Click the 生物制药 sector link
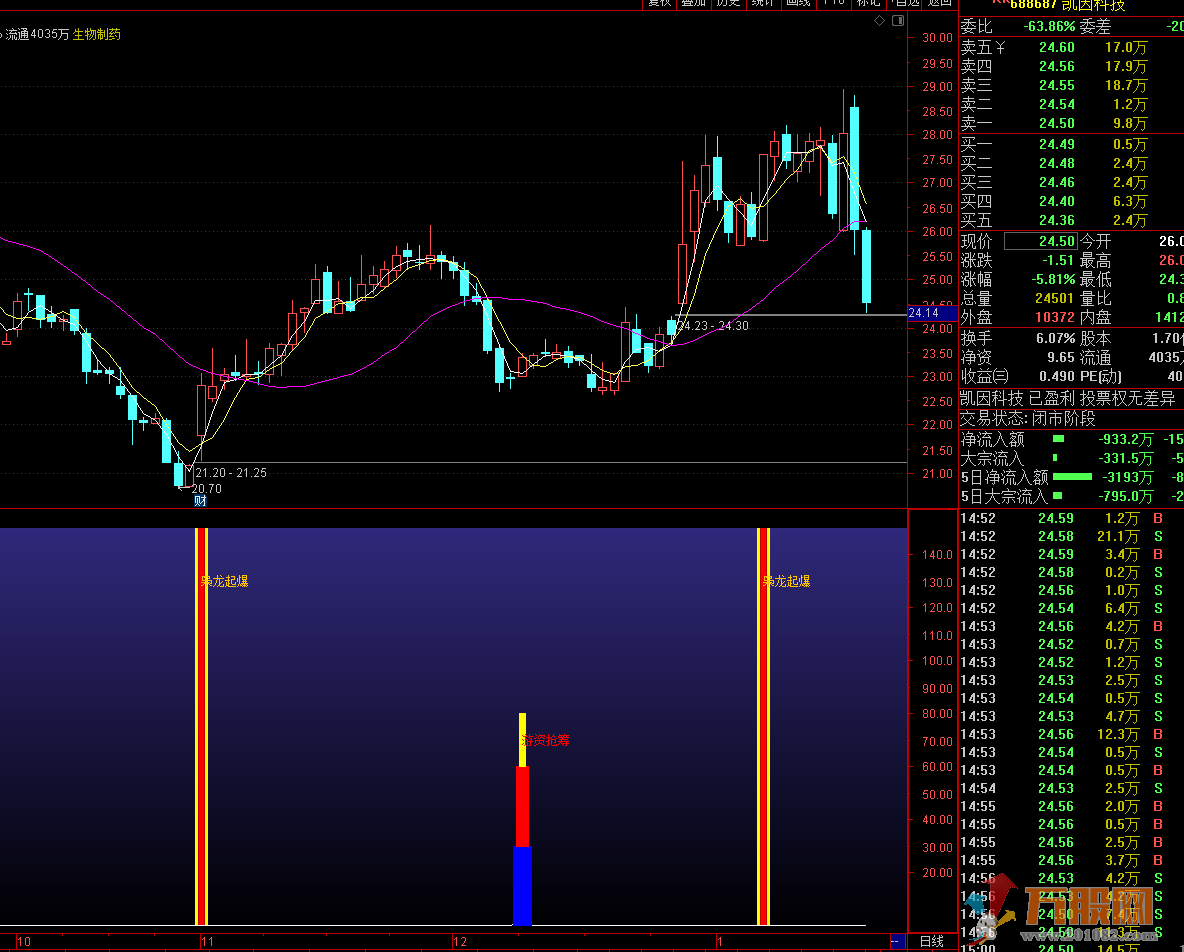1184x952 pixels. (97, 35)
